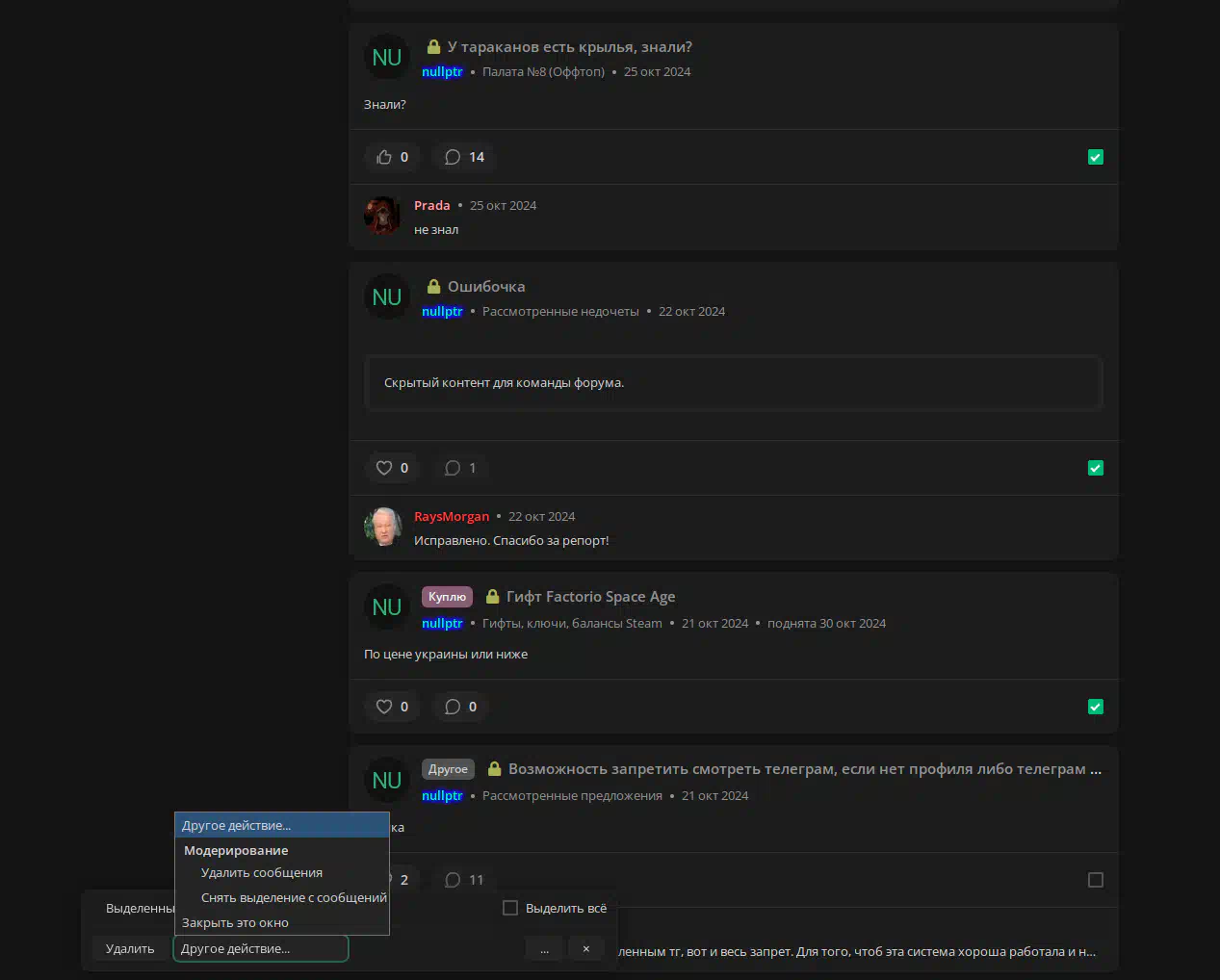Click RaysMorgan's profile avatar
Screen dimensions: 1220x980
pyautogui.click(x=382, y=527)
